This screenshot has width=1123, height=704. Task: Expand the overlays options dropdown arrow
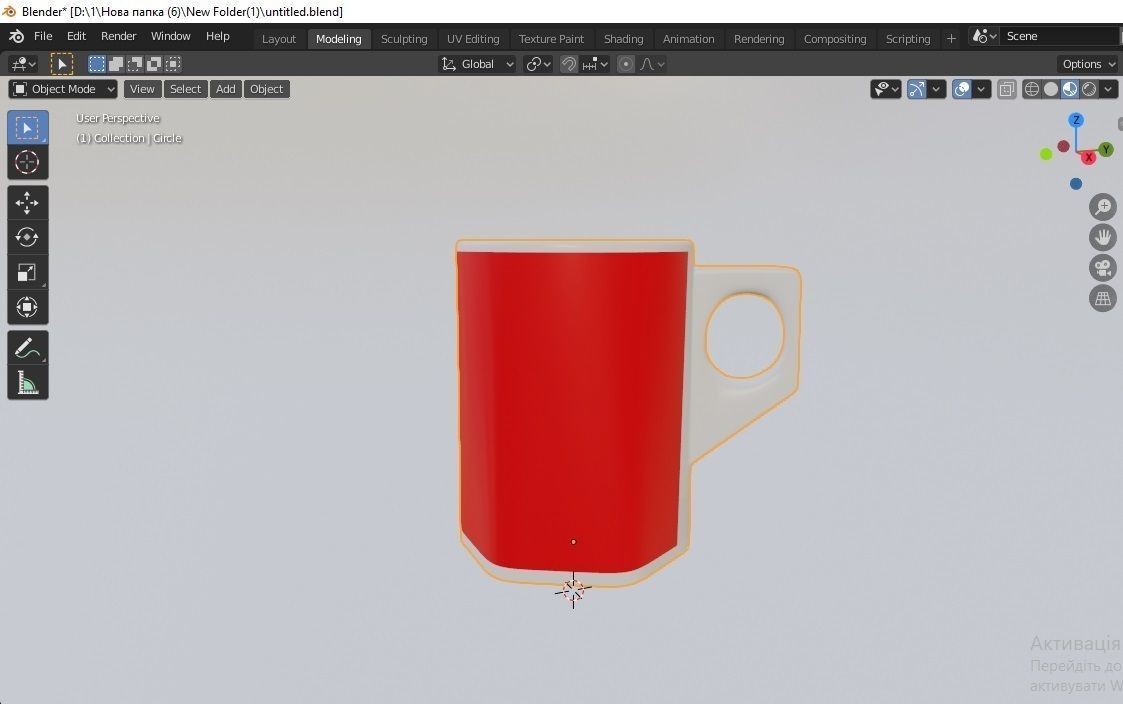[x=981, y=89]
